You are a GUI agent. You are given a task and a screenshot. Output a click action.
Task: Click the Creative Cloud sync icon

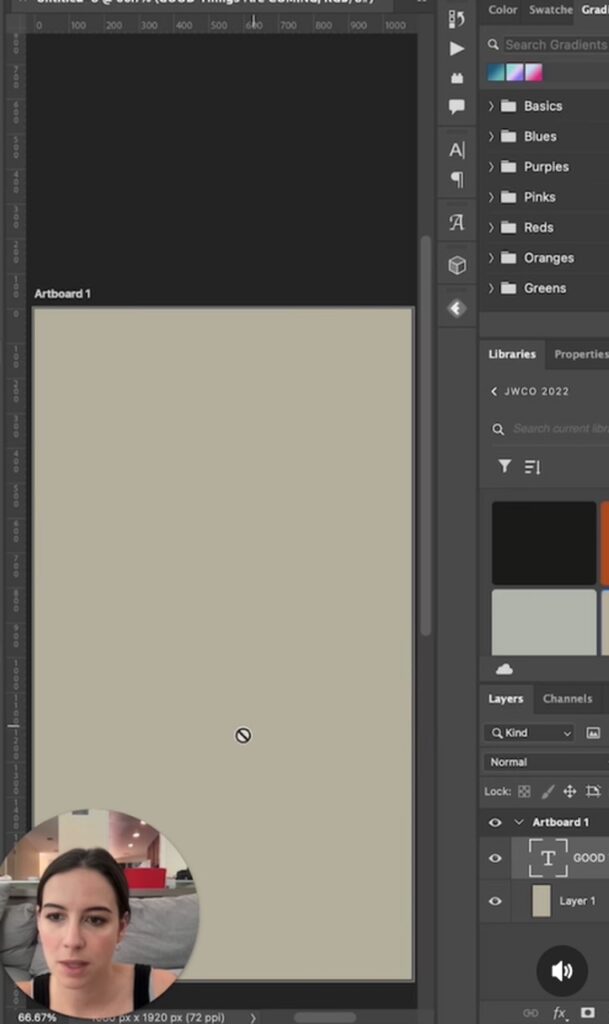[505, 669]
